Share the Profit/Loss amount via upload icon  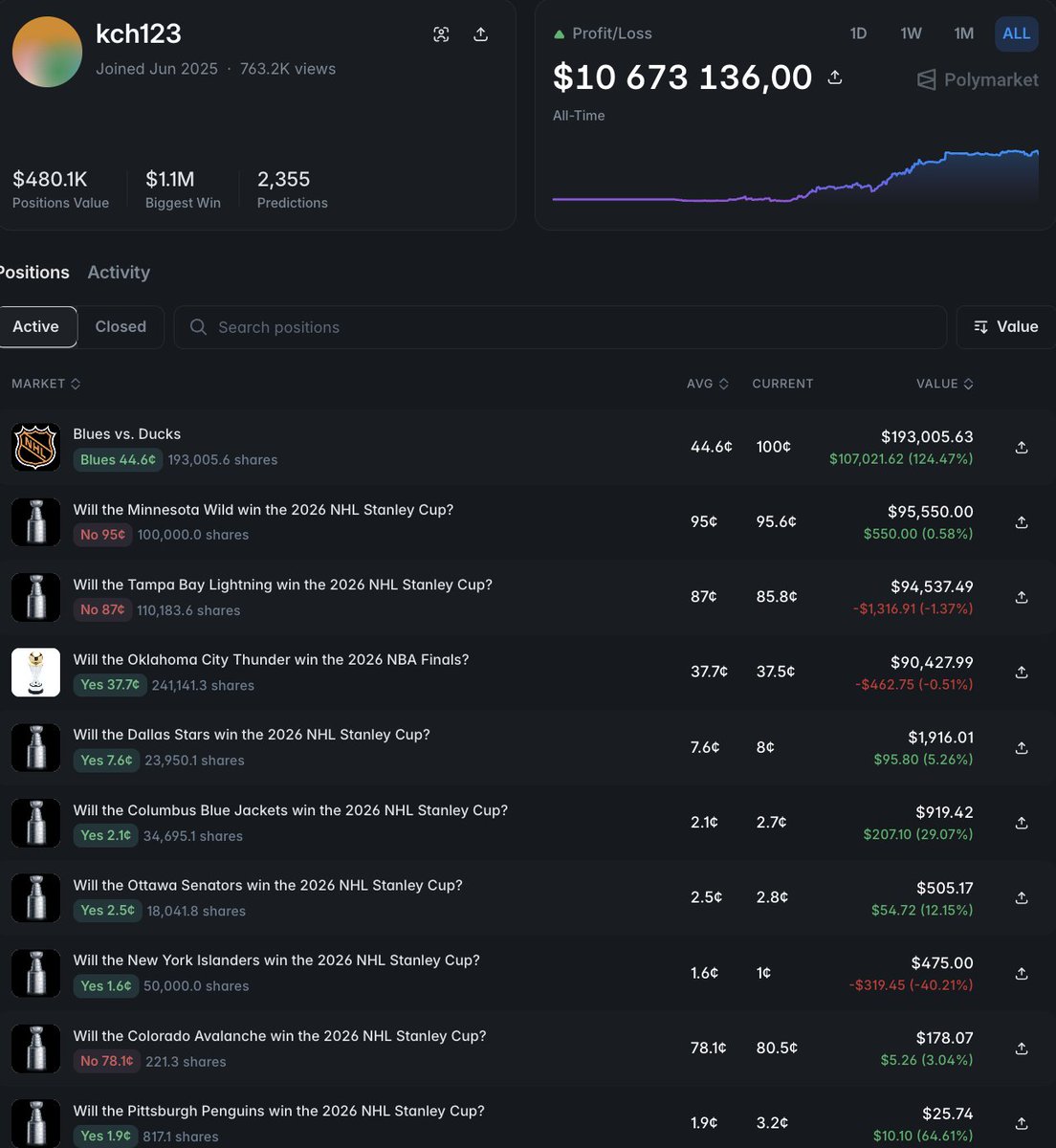(x=835, y=77)
